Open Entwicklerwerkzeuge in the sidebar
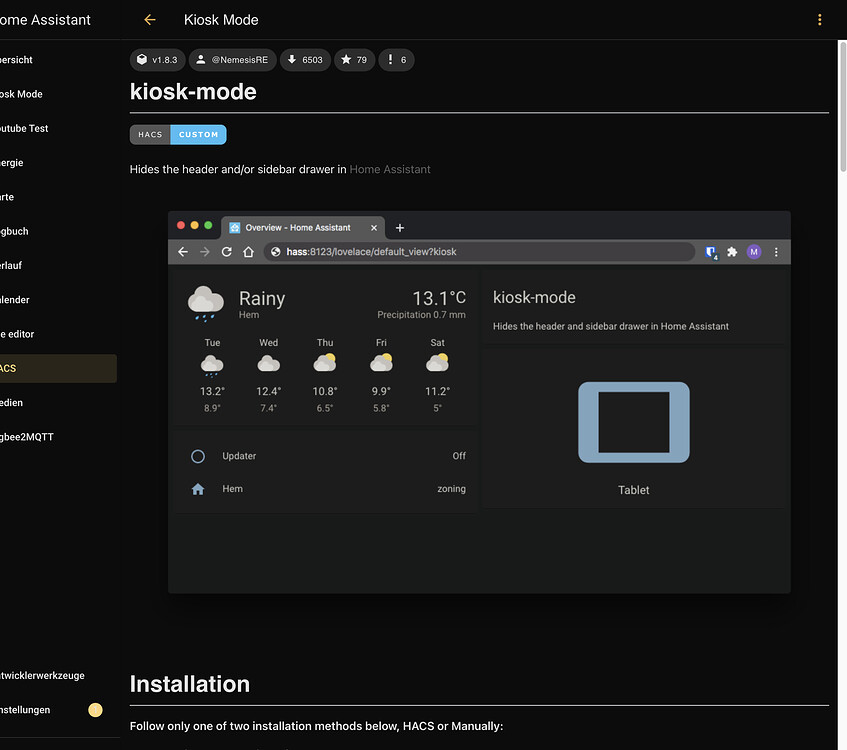Image resolution: width=847 pixels, height=750 pixels. coord(40,675)
